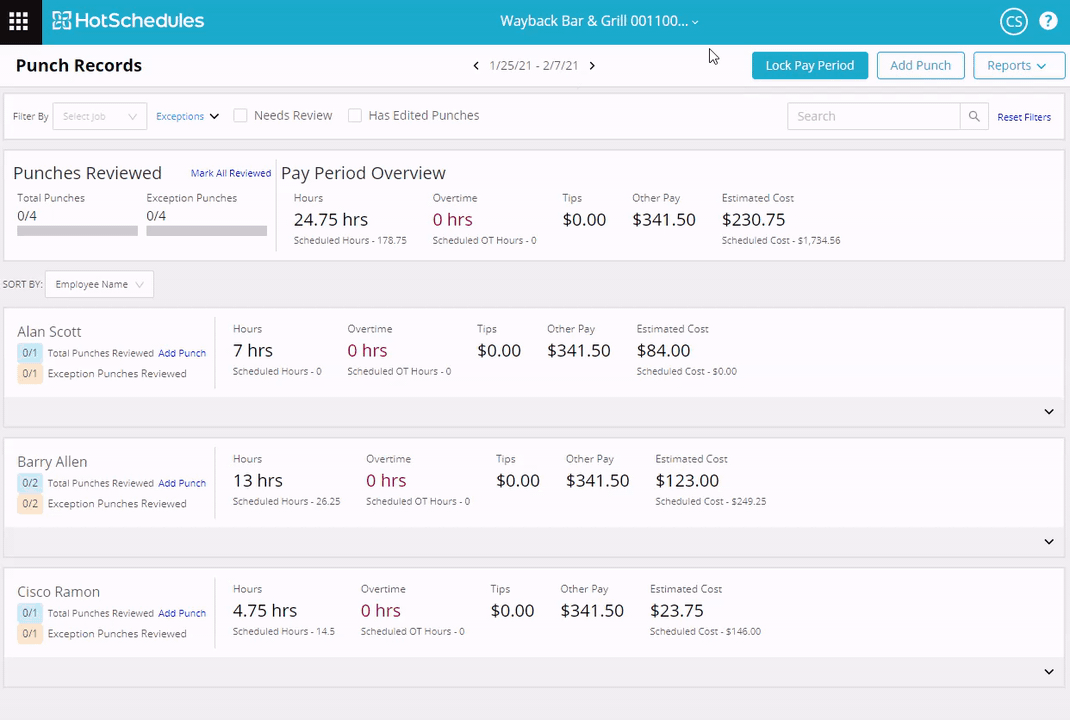Go to next pay period arrow
This screenshot has width=1070, height=720.
point(592,66)
